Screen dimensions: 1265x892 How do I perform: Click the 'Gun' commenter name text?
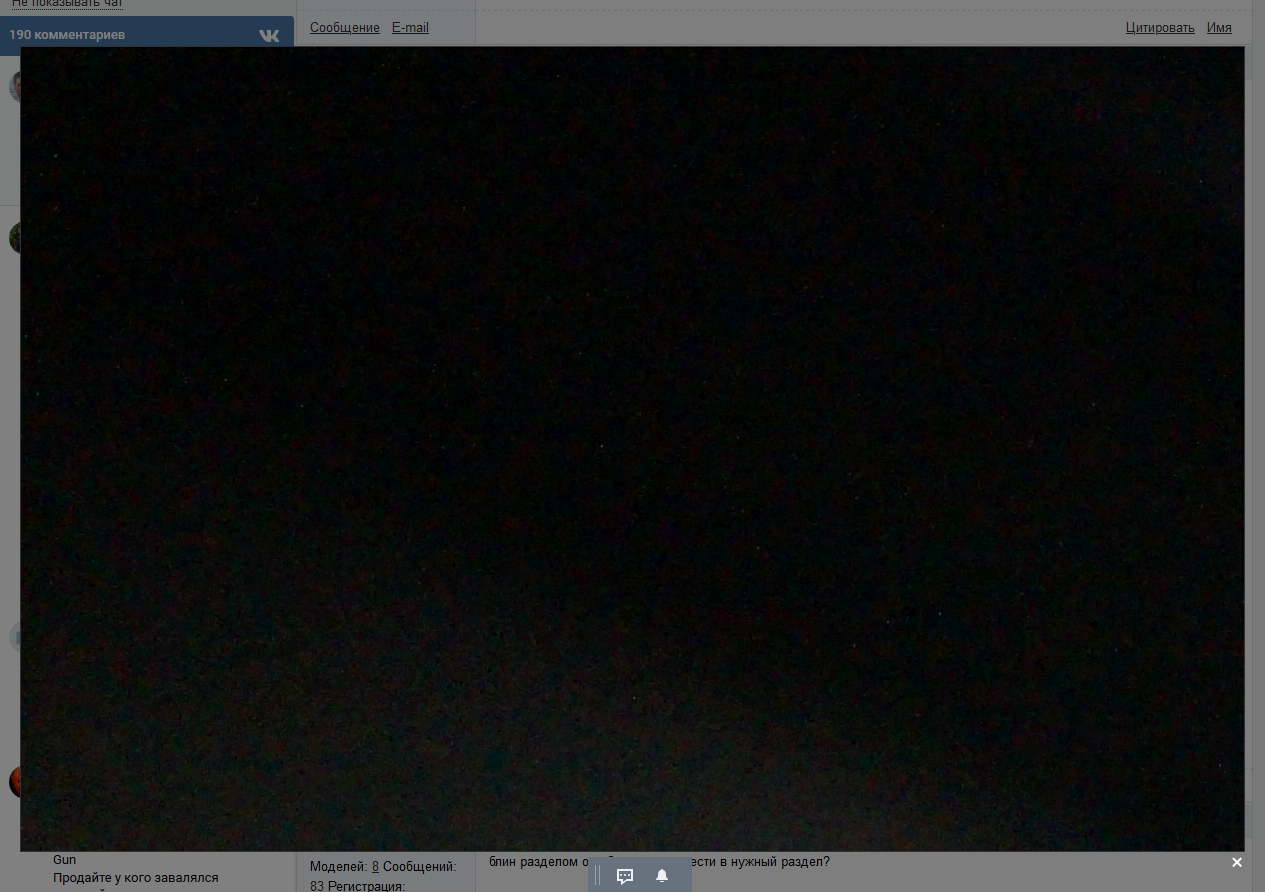pyautogui.click(x=64, y=860)
